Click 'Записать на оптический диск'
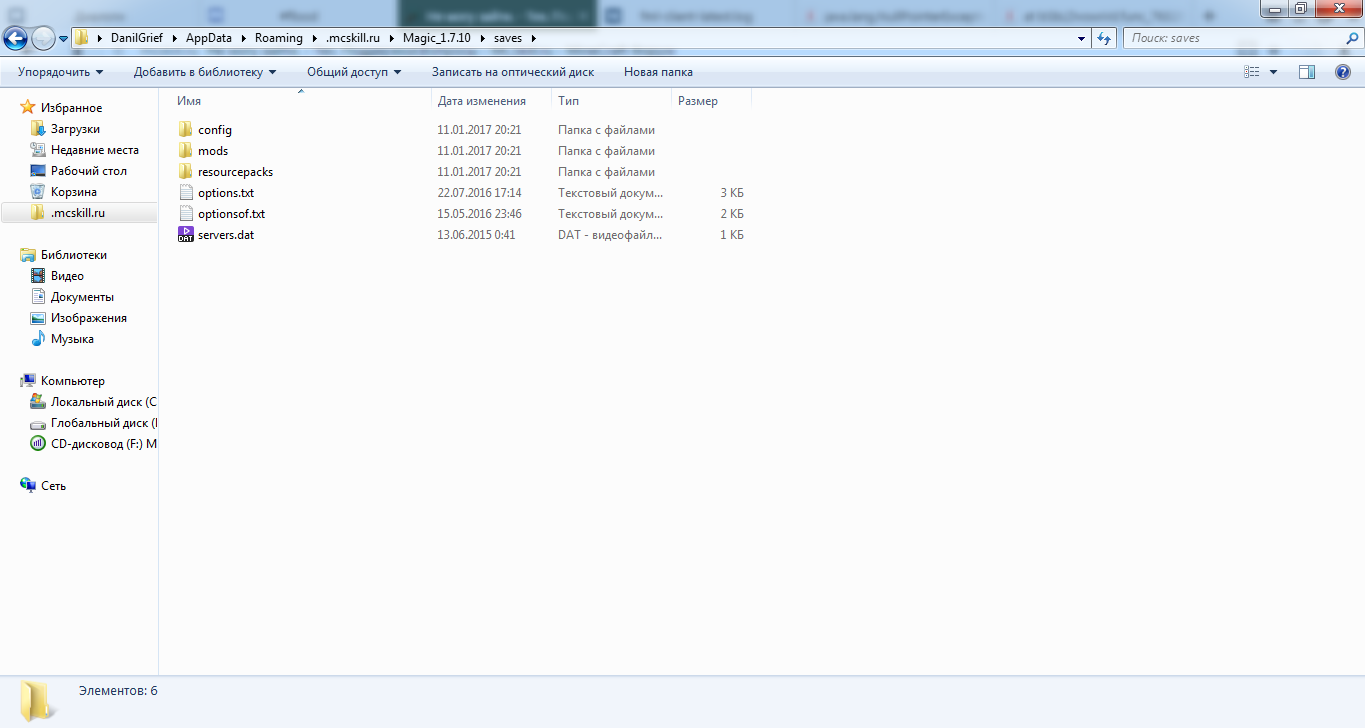Screen dimensions: 1365x728 coord(513,72)
